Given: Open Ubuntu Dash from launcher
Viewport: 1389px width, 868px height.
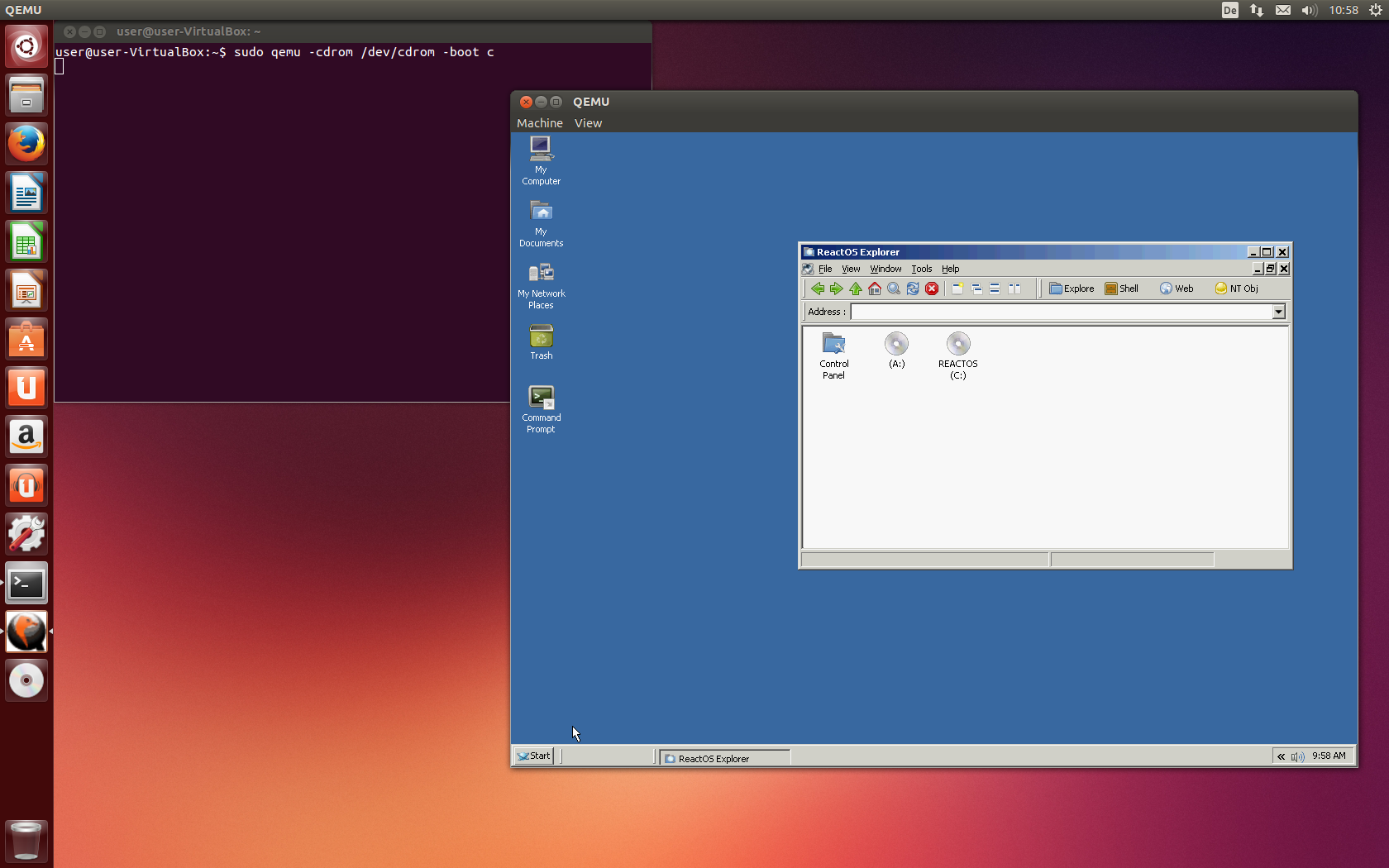Looking at the screenshot, I should [x=26, y=46].
